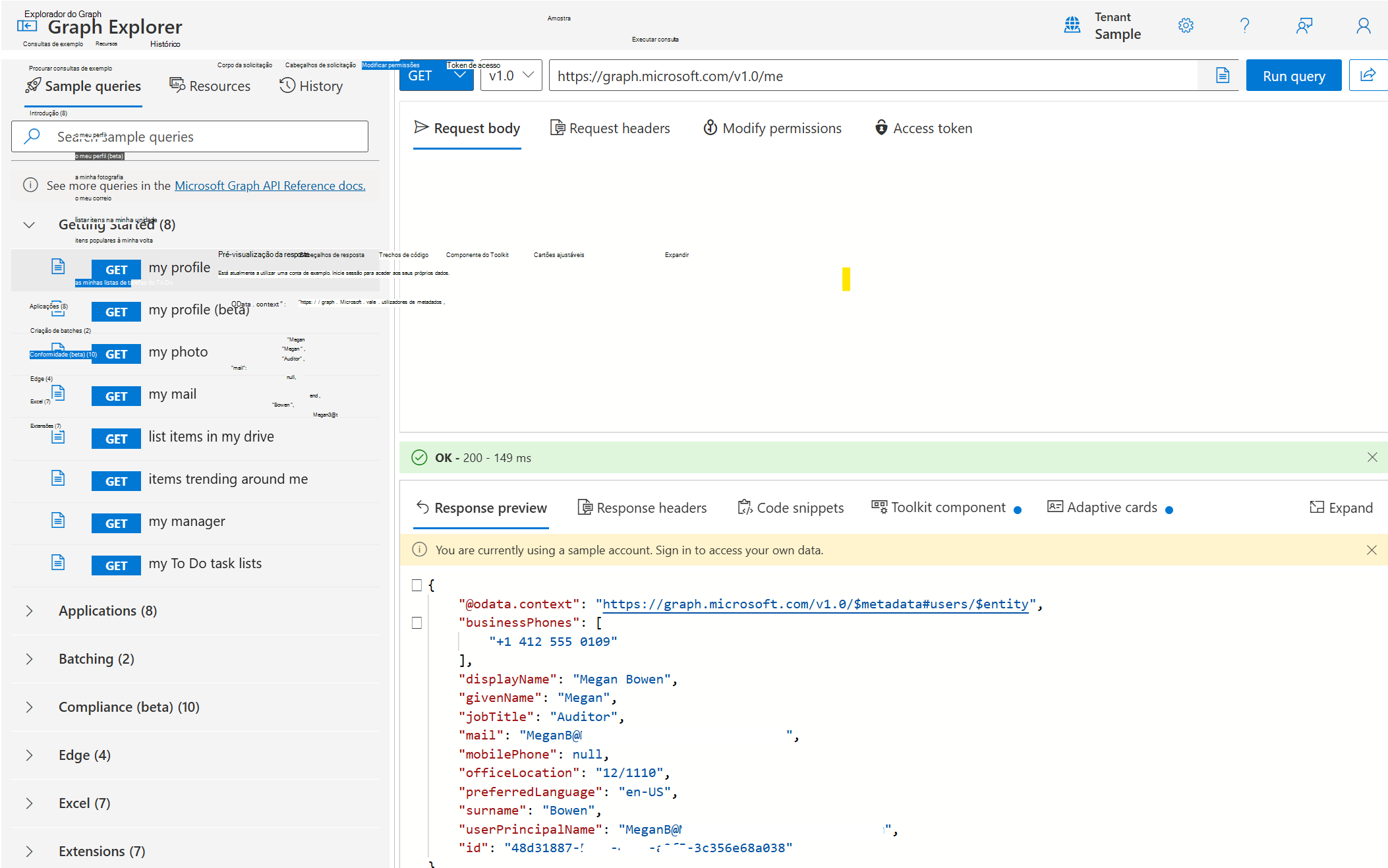Viewport: 1388px width, 868px height.
Task: Check the checkbox next to businessPhones line
Action: click(x=417, y=622)
